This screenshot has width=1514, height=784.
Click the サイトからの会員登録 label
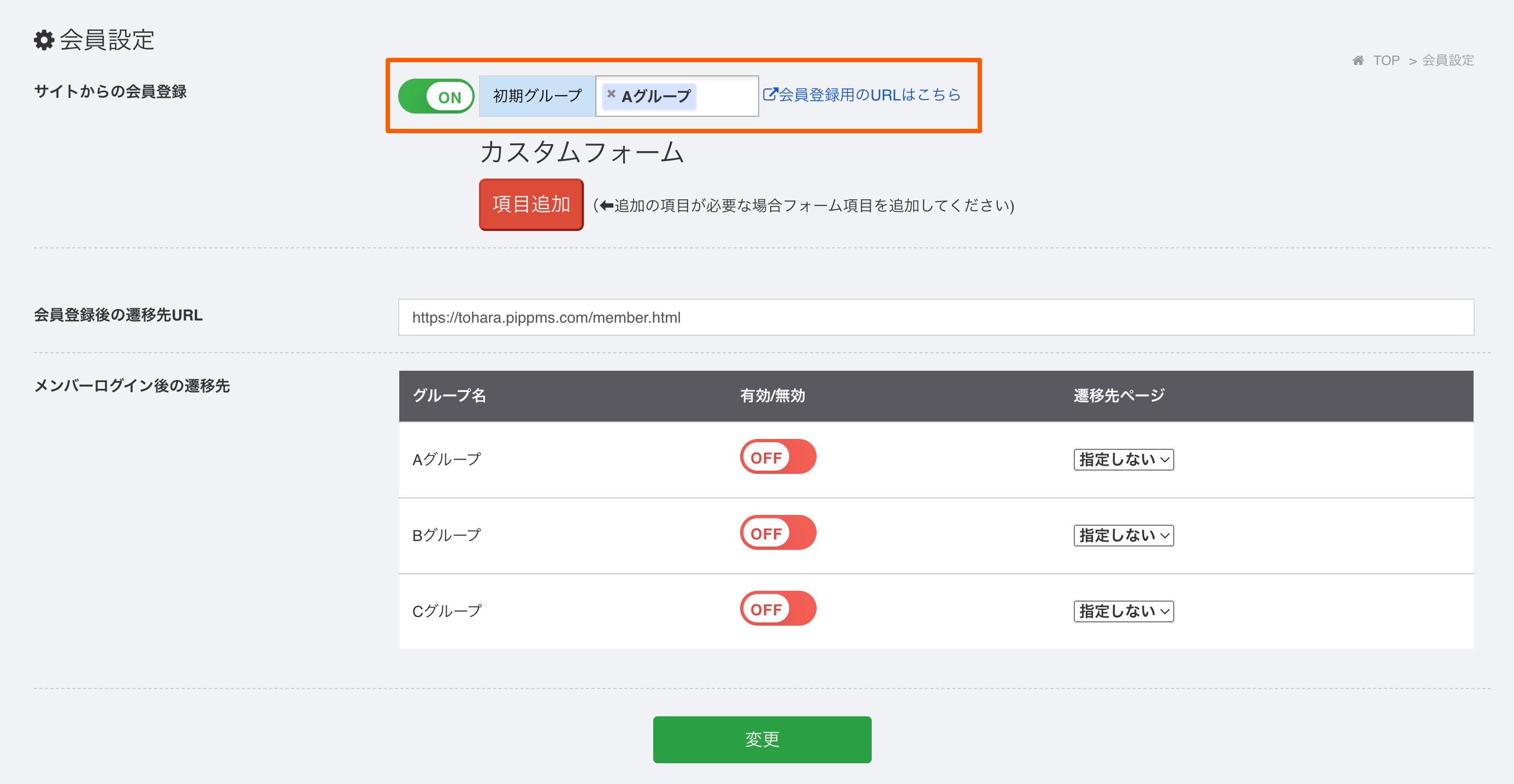[110, 91]
